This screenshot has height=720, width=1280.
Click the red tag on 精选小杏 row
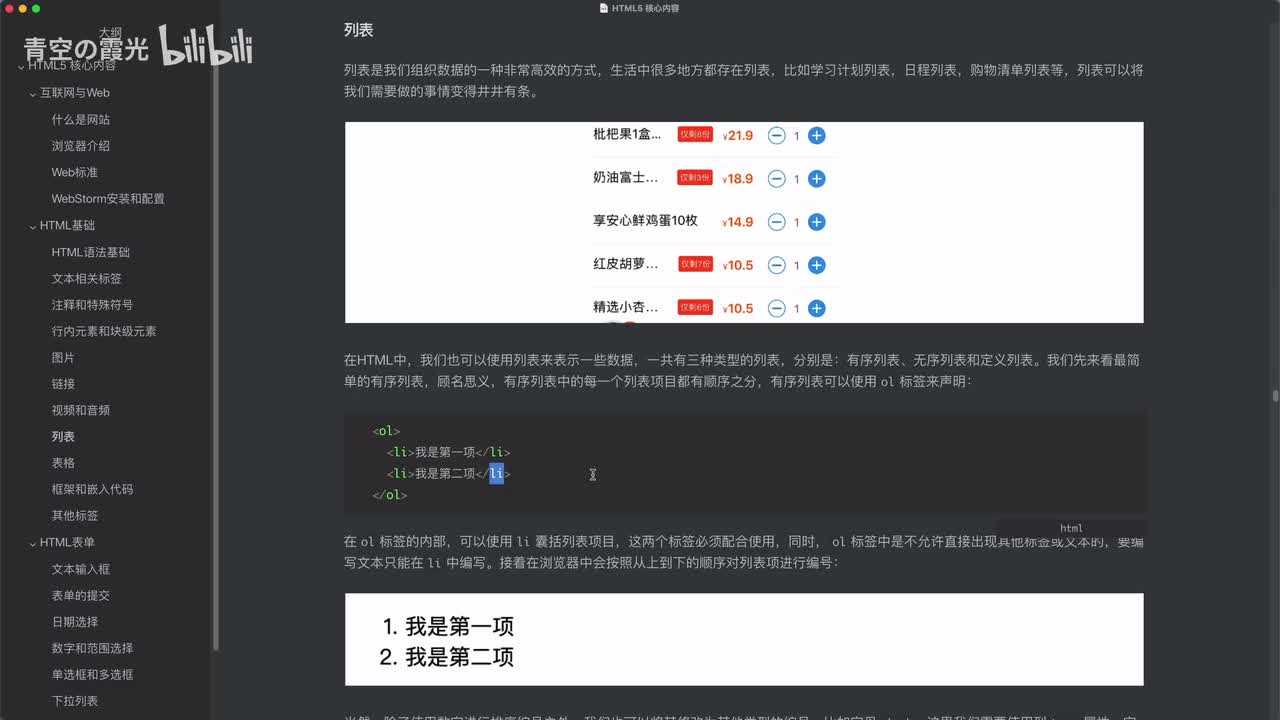click(x=695, y=307)
